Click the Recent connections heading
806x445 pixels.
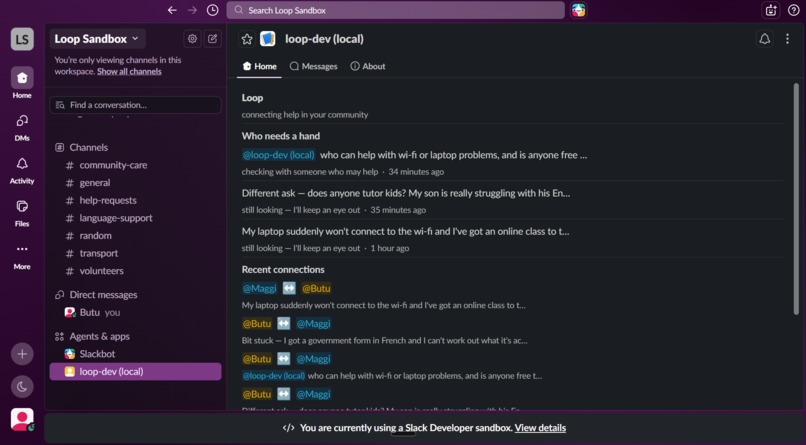pos(283,270)
